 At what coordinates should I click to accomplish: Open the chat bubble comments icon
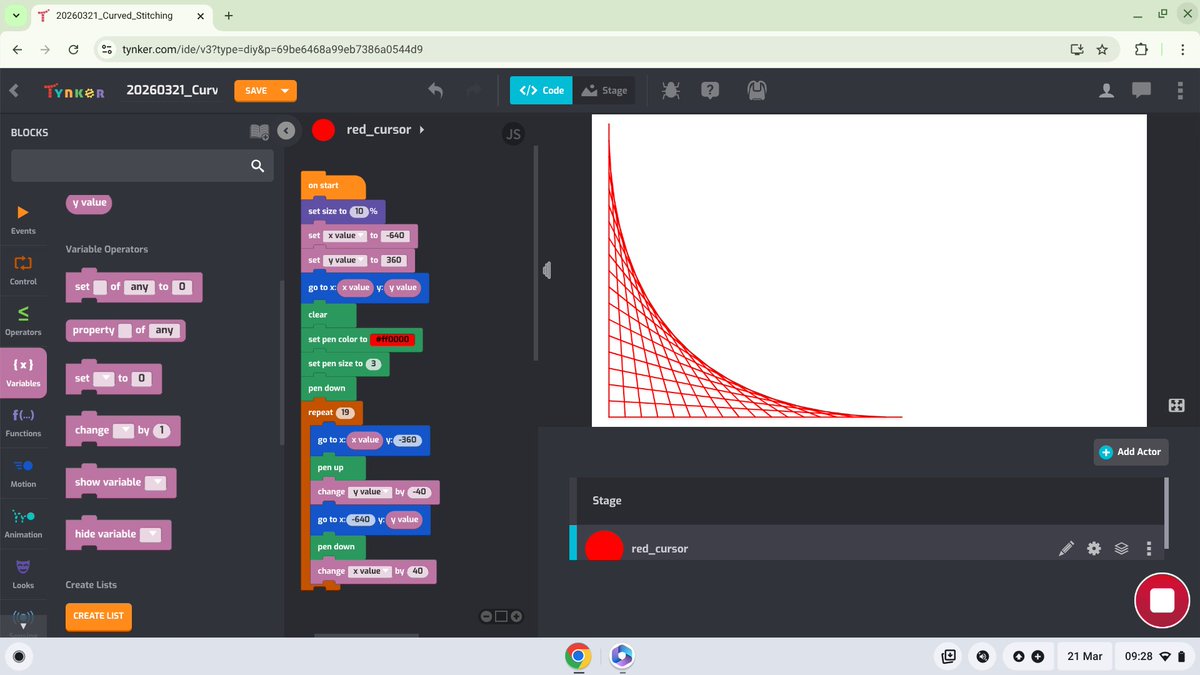[1142, 90]
